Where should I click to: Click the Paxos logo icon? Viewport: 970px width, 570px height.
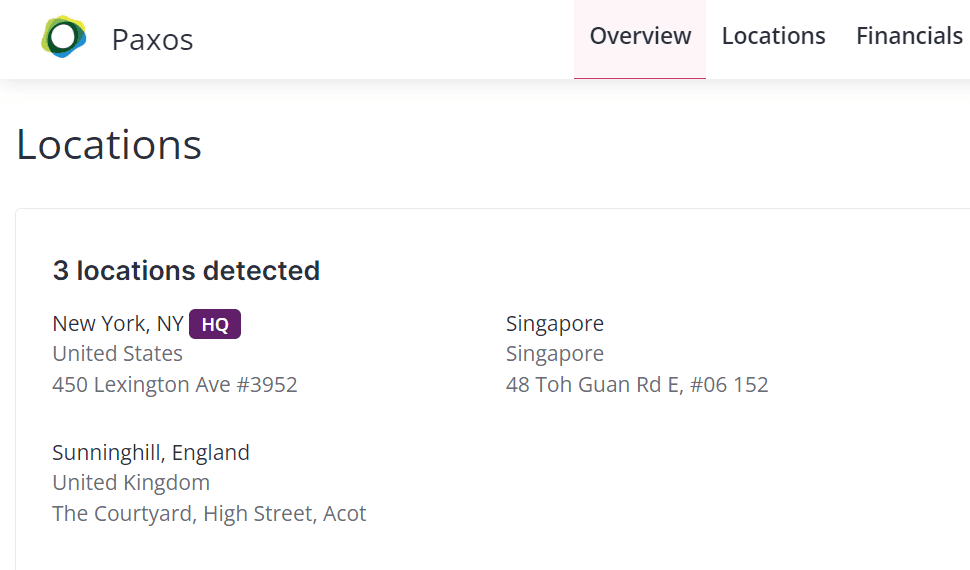64,37
